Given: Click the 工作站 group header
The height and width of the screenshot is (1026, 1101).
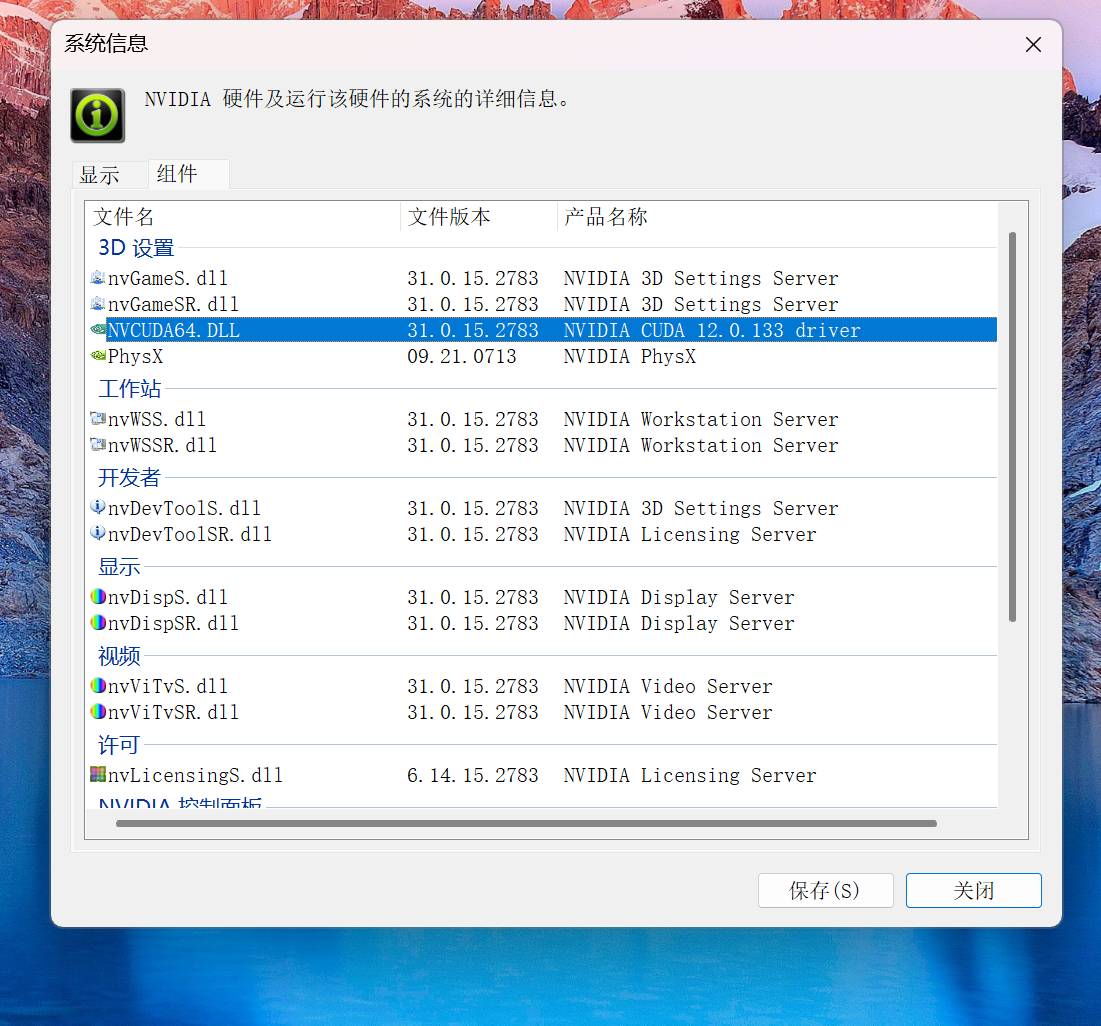Looking at the screenshot, I should click(x=129, y=388).
